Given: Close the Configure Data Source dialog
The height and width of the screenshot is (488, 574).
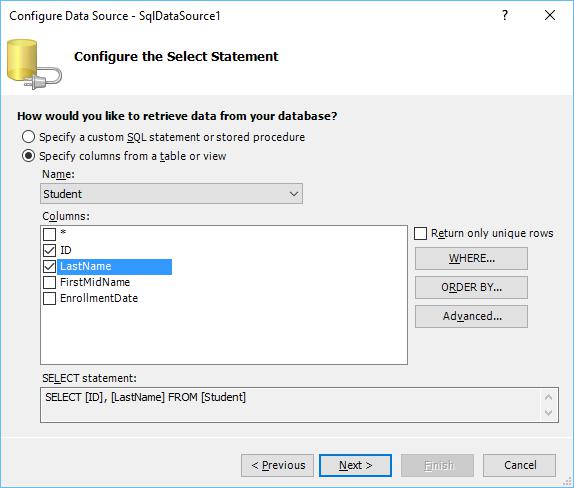Looking at the screenshot, I should click(549, 15).
